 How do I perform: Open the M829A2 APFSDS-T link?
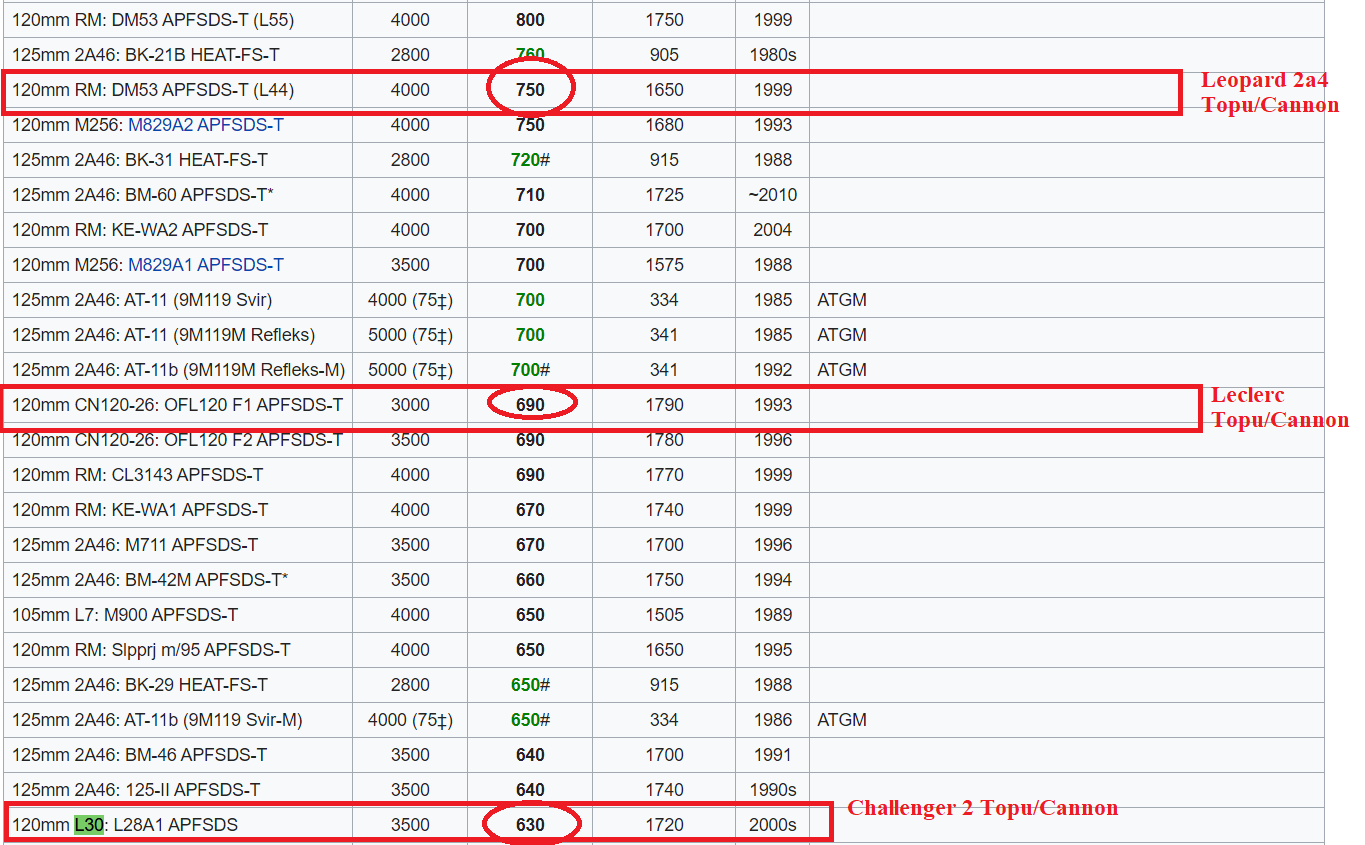(206, 125)
